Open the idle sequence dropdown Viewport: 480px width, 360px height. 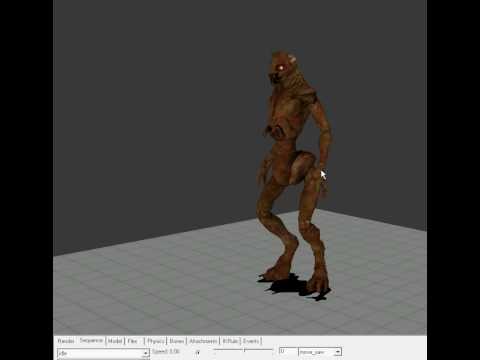click(103, 353)
